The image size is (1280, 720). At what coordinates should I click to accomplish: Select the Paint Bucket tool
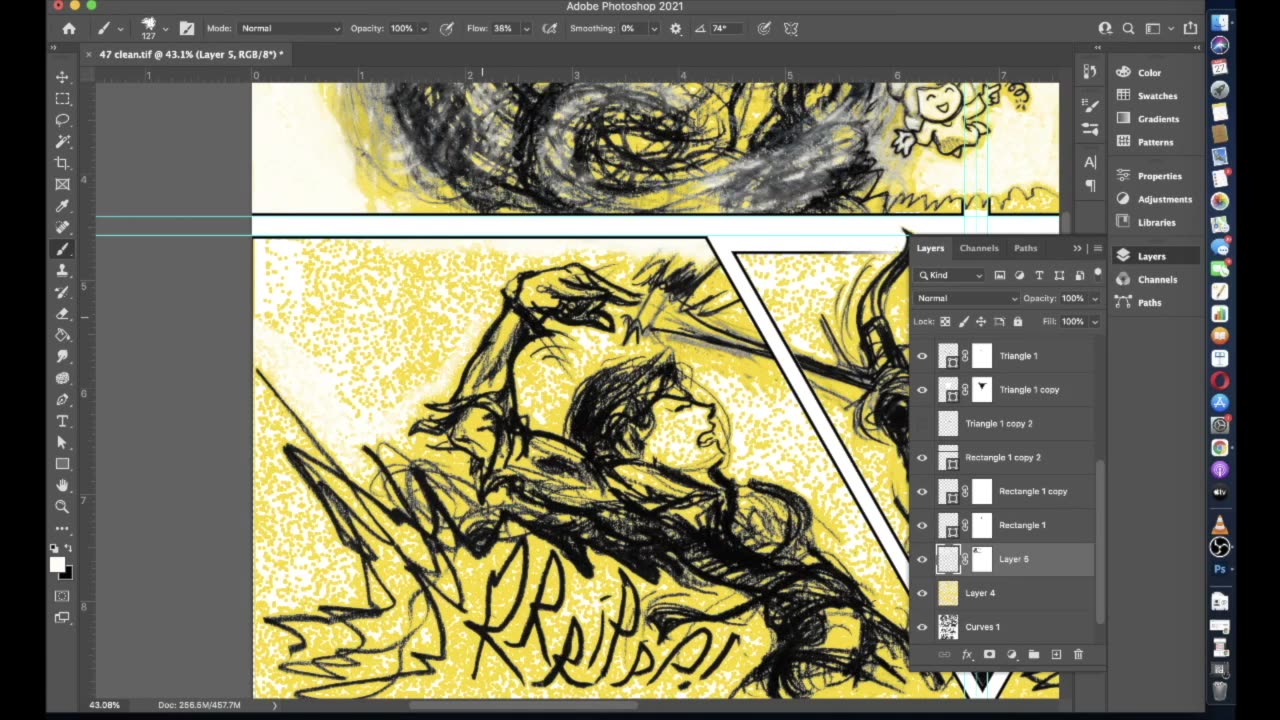coord(62,335)
